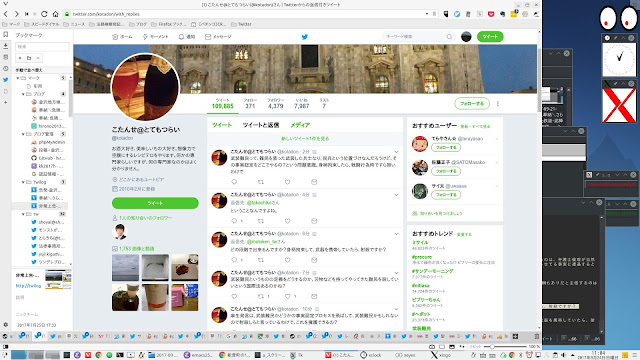Open the shoyal@sh... bookmark in tw folder
This screenshot has height=360, width=640.
(49, 222)
